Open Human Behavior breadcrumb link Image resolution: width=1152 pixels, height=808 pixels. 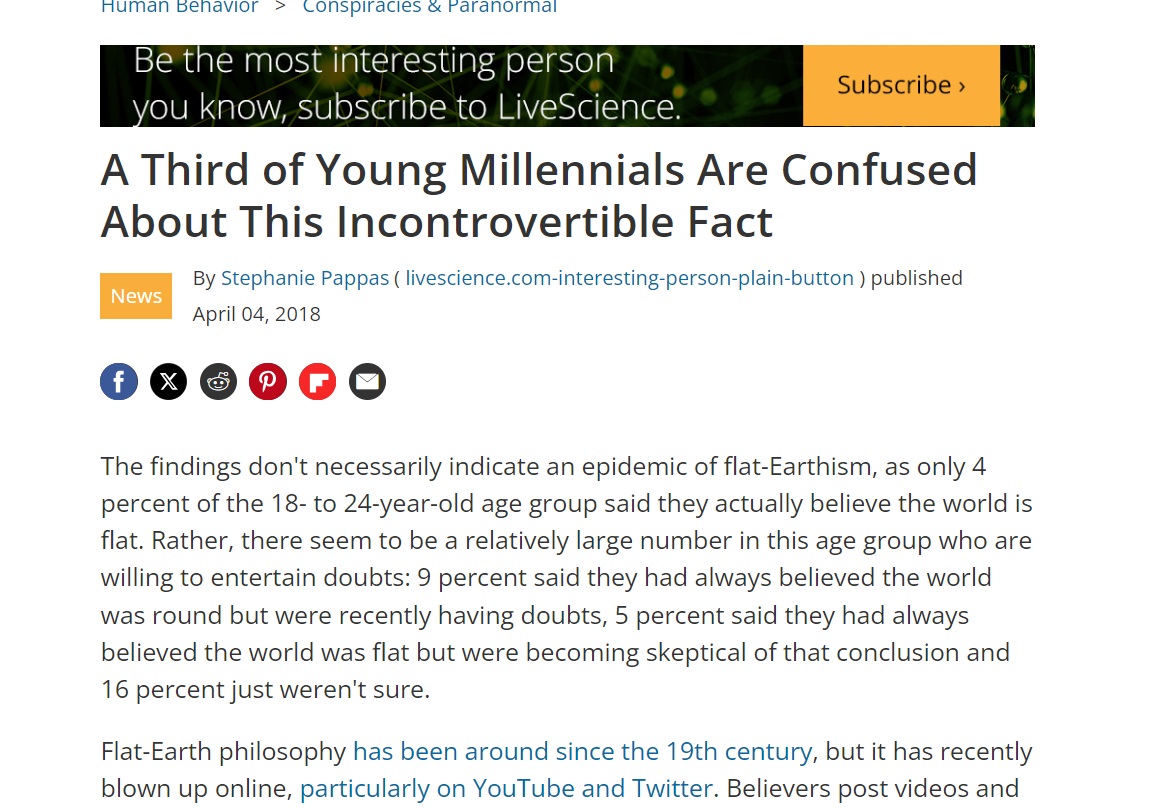(180, 8)
